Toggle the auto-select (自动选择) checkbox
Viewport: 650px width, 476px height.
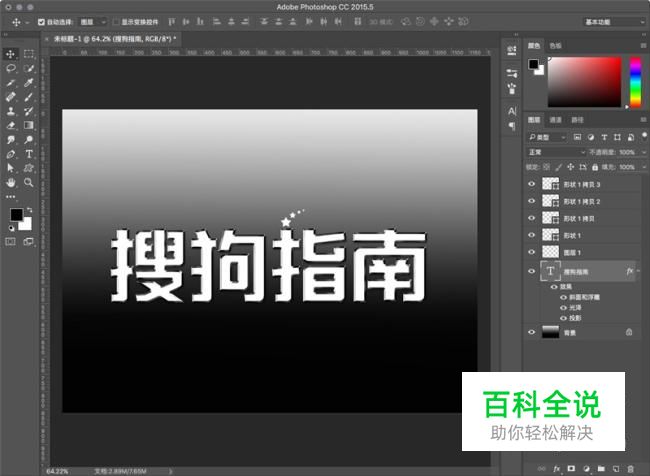click(x=41, y=22)
